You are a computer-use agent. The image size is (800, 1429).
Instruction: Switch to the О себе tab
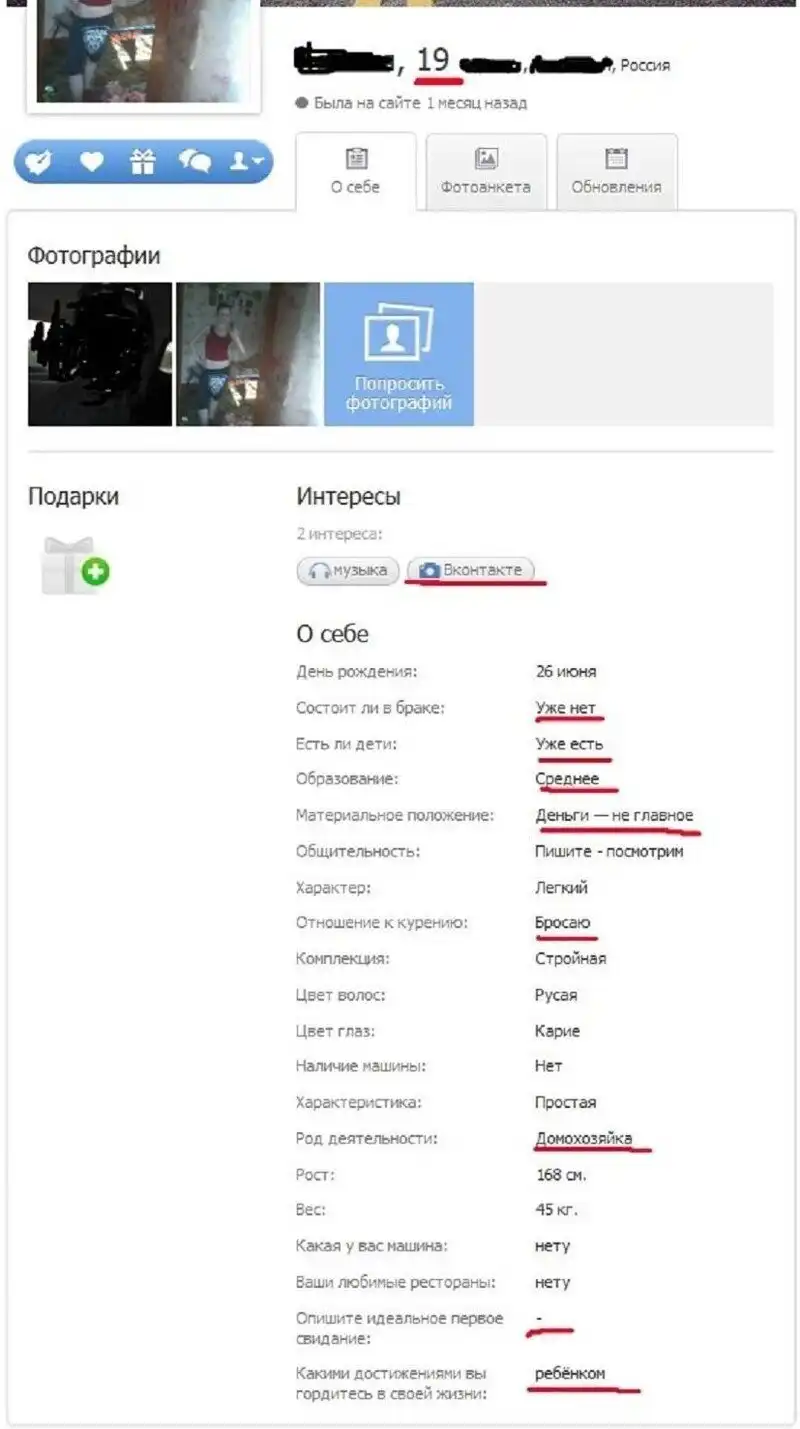click(x=356, y=171)
